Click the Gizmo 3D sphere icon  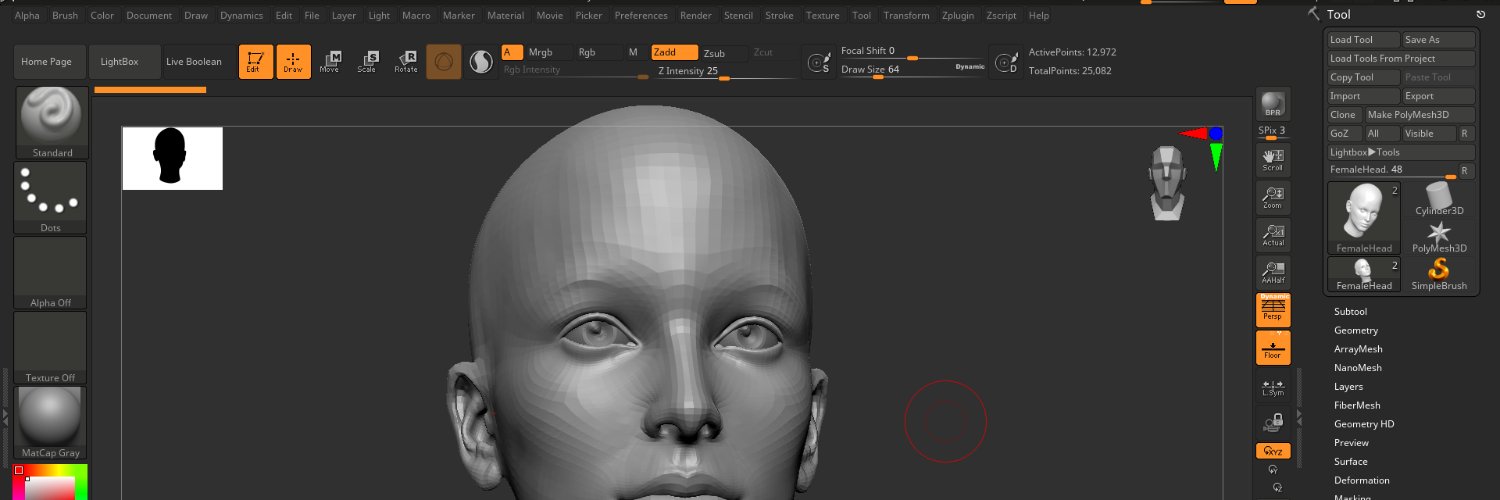click(x=444, y=62)
